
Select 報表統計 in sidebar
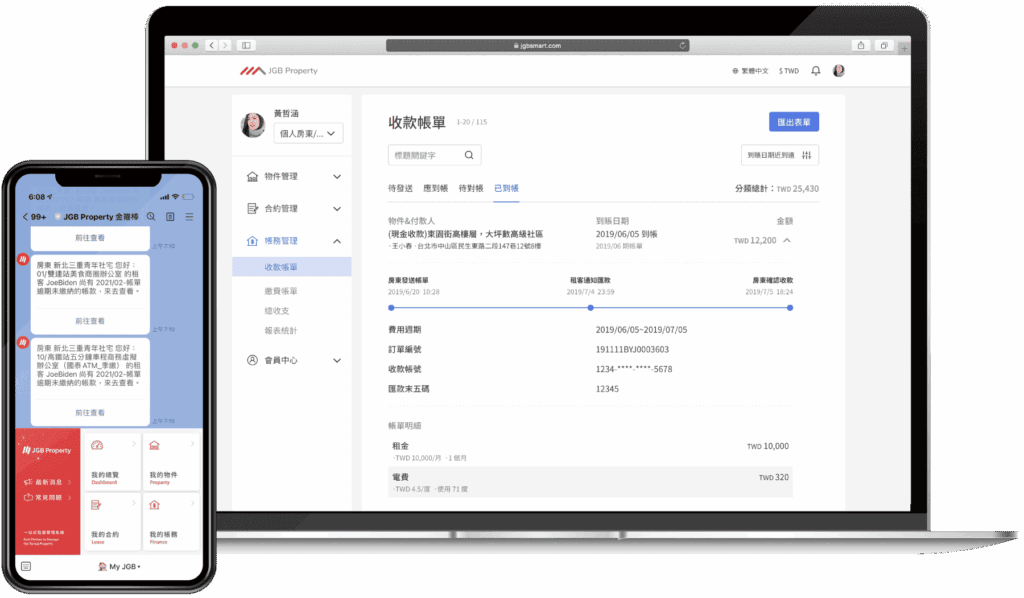click(281, 330)
